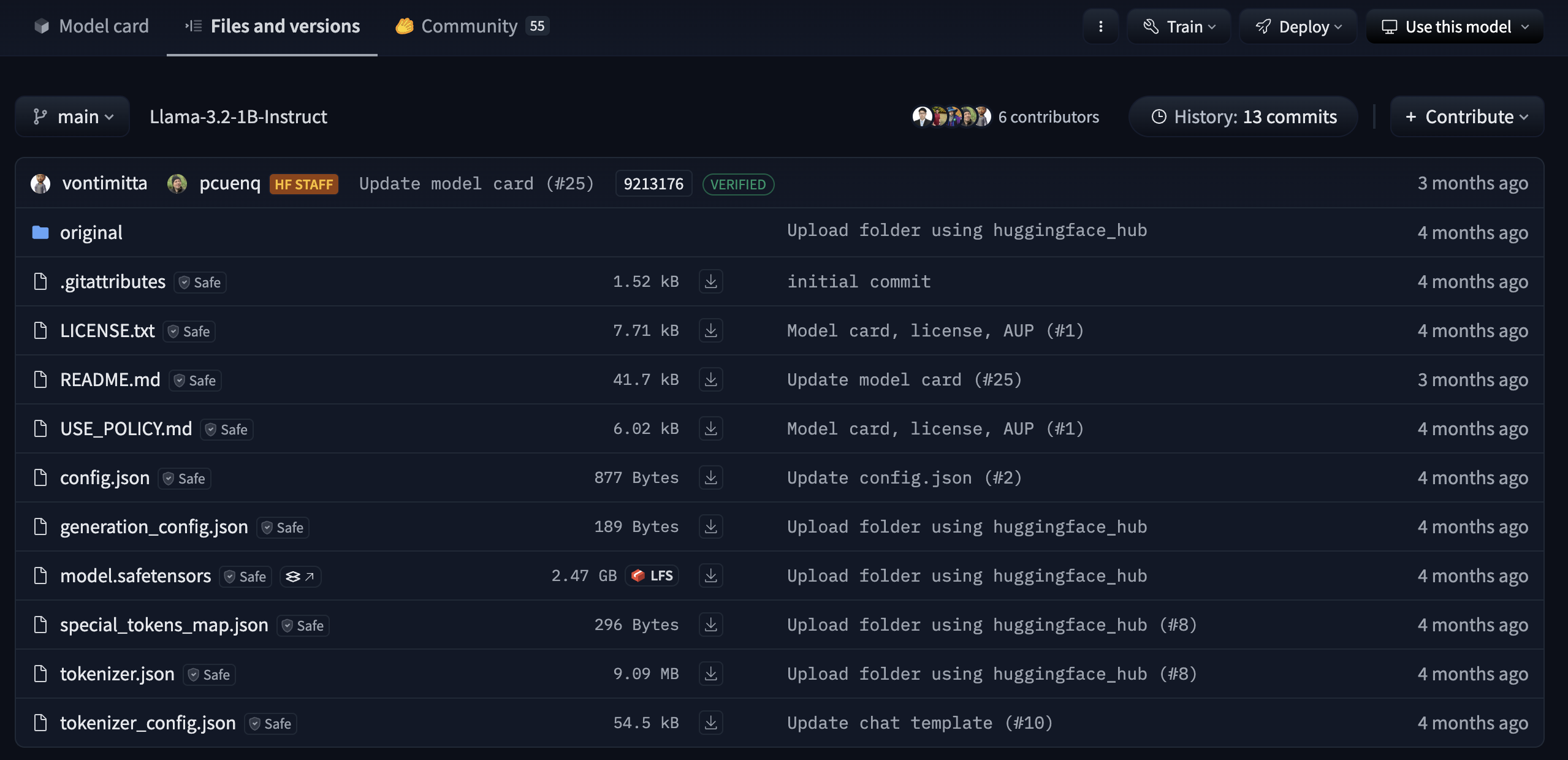Open the Community tab
Screen dimensions: 1568x760
[471, 26]
